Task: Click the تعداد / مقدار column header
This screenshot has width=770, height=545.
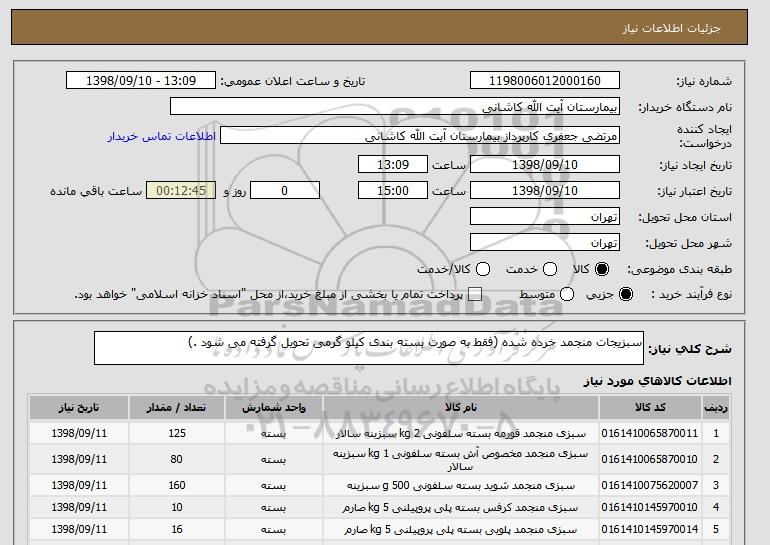Action: click(x=177, y=408)
